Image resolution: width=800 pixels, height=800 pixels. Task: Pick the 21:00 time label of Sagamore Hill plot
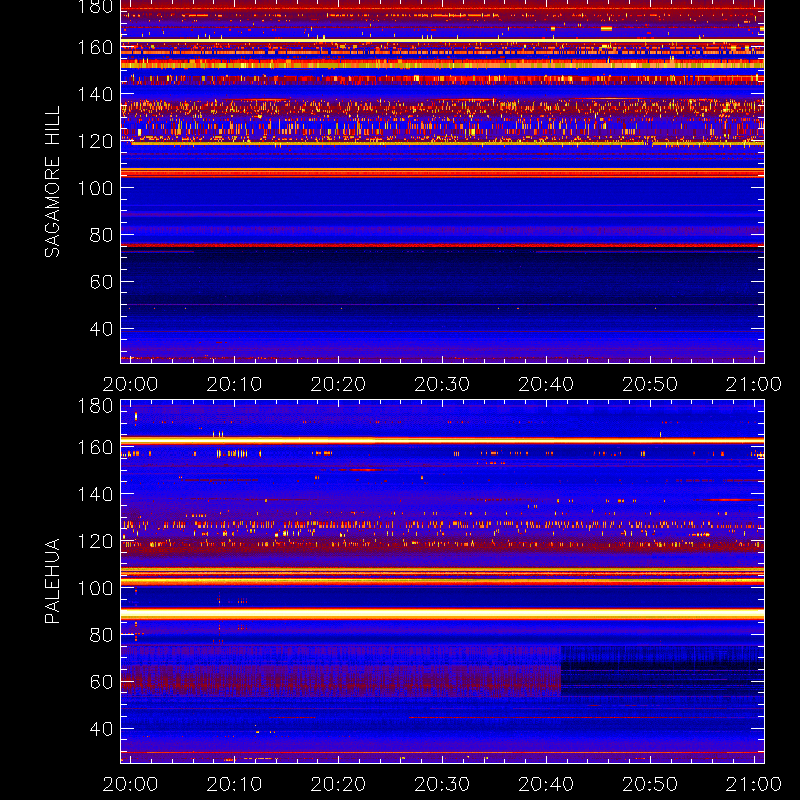(754, 384)
